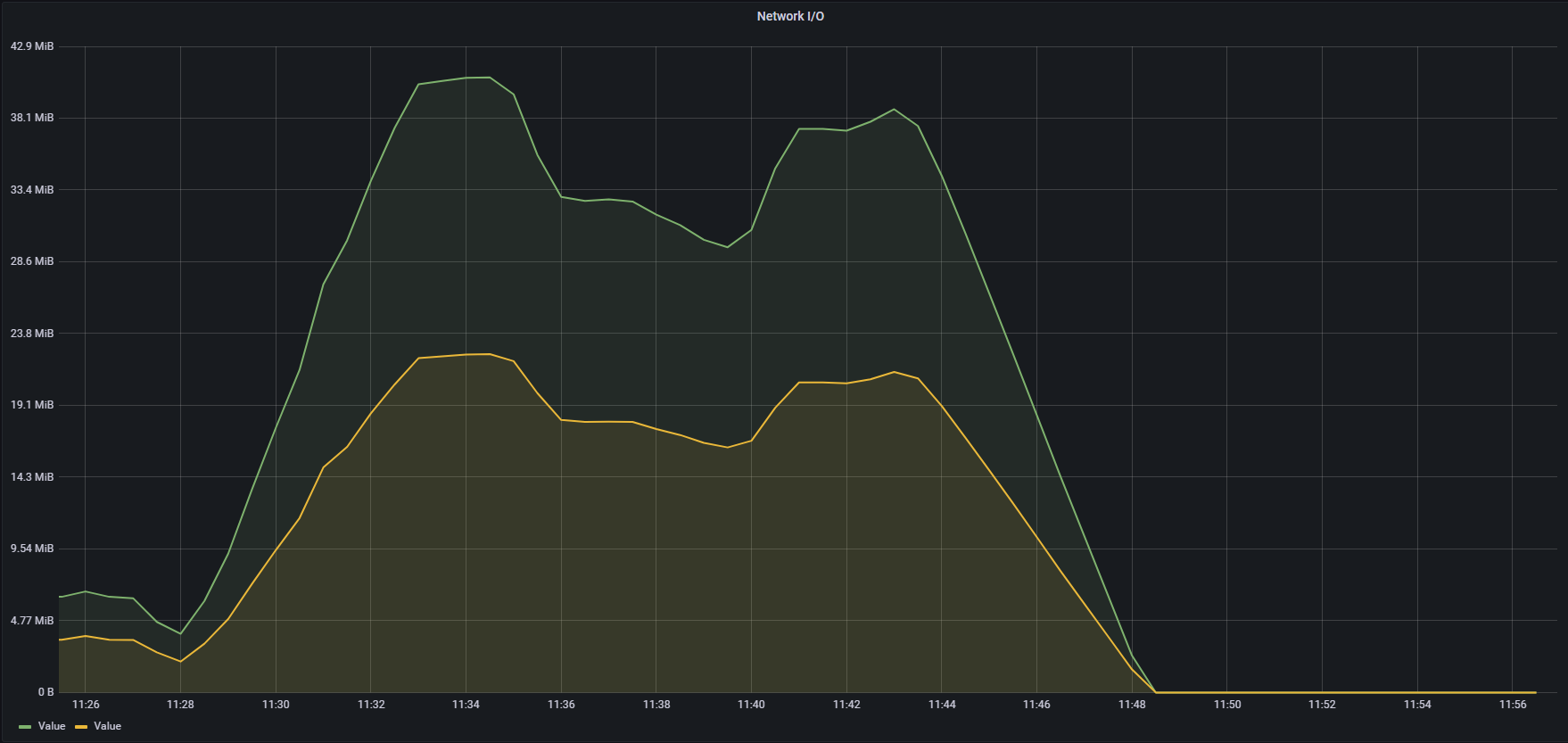Open the Network I/O panel title menu

pyautogui.click(x=790, y=16)
